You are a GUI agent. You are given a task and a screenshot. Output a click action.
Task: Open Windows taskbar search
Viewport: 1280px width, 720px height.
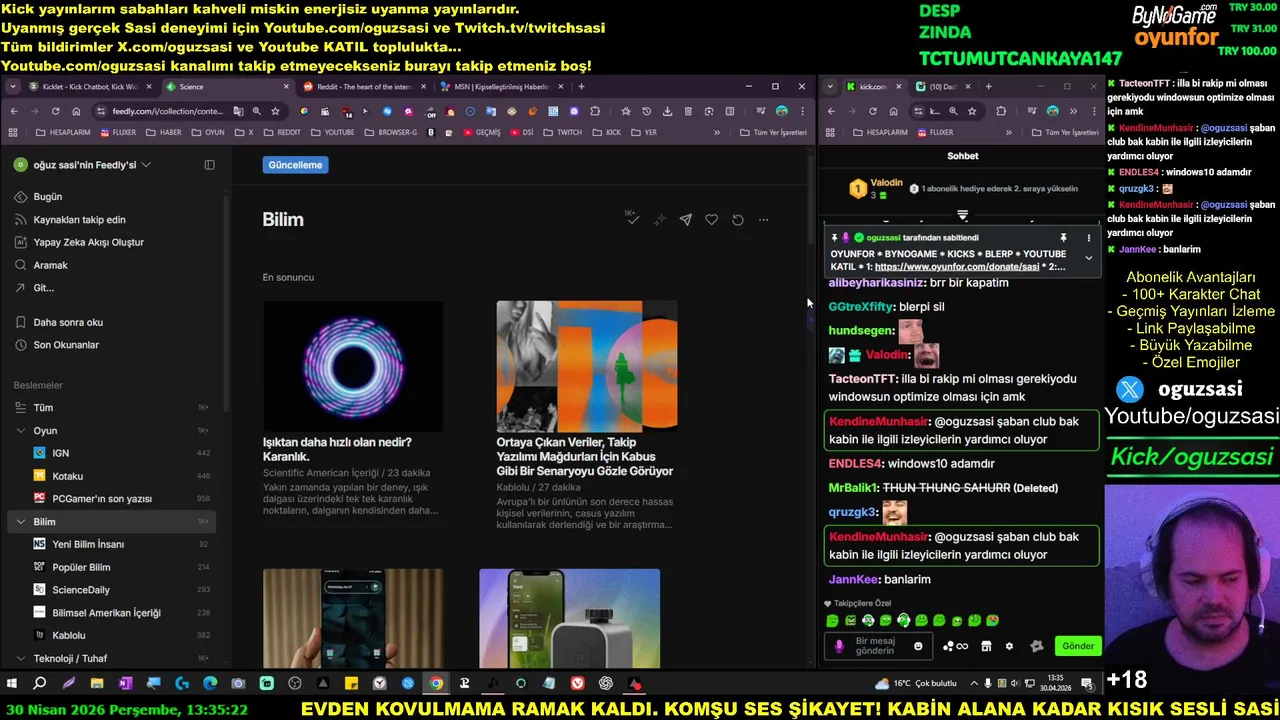coord(40,684)
